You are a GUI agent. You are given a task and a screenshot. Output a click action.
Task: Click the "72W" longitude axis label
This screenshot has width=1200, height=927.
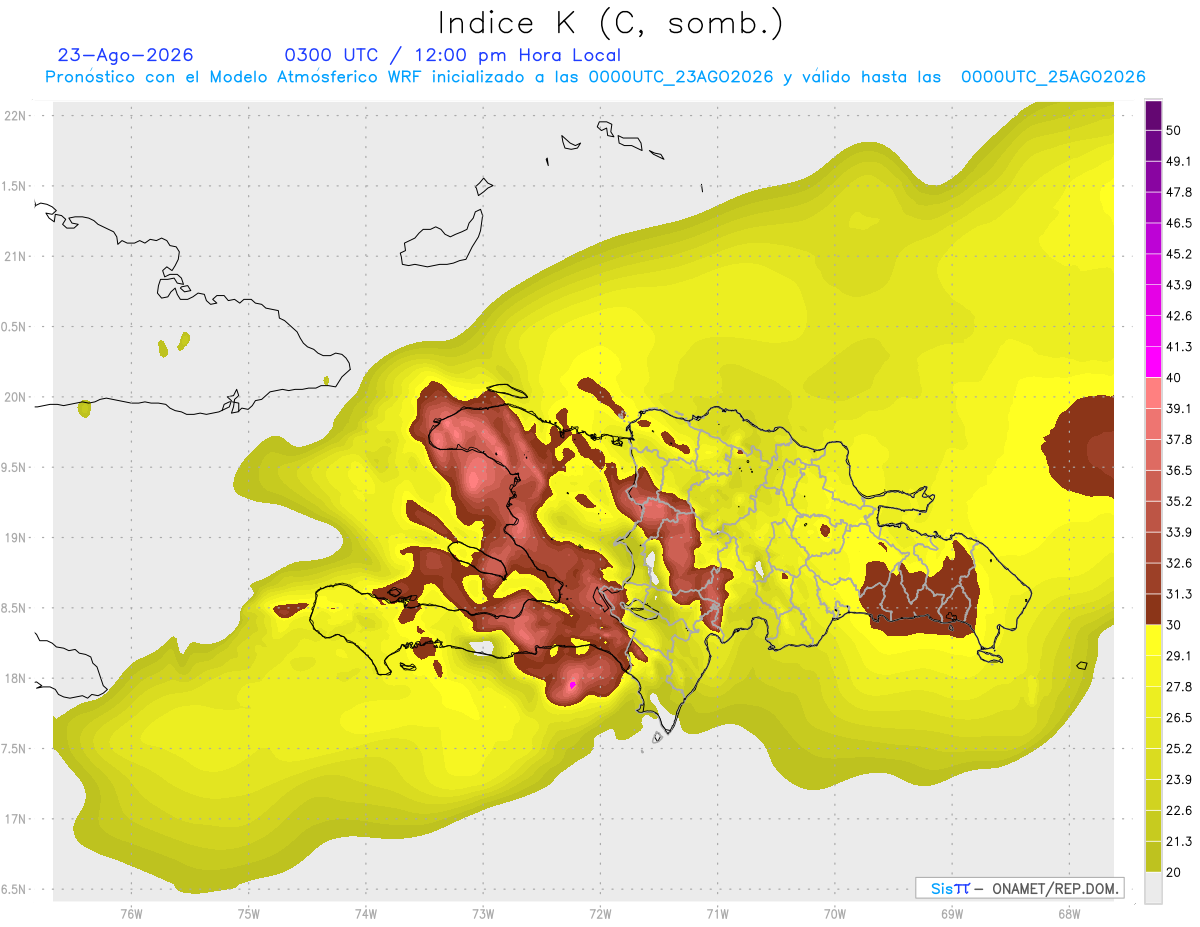coord(600,913)
